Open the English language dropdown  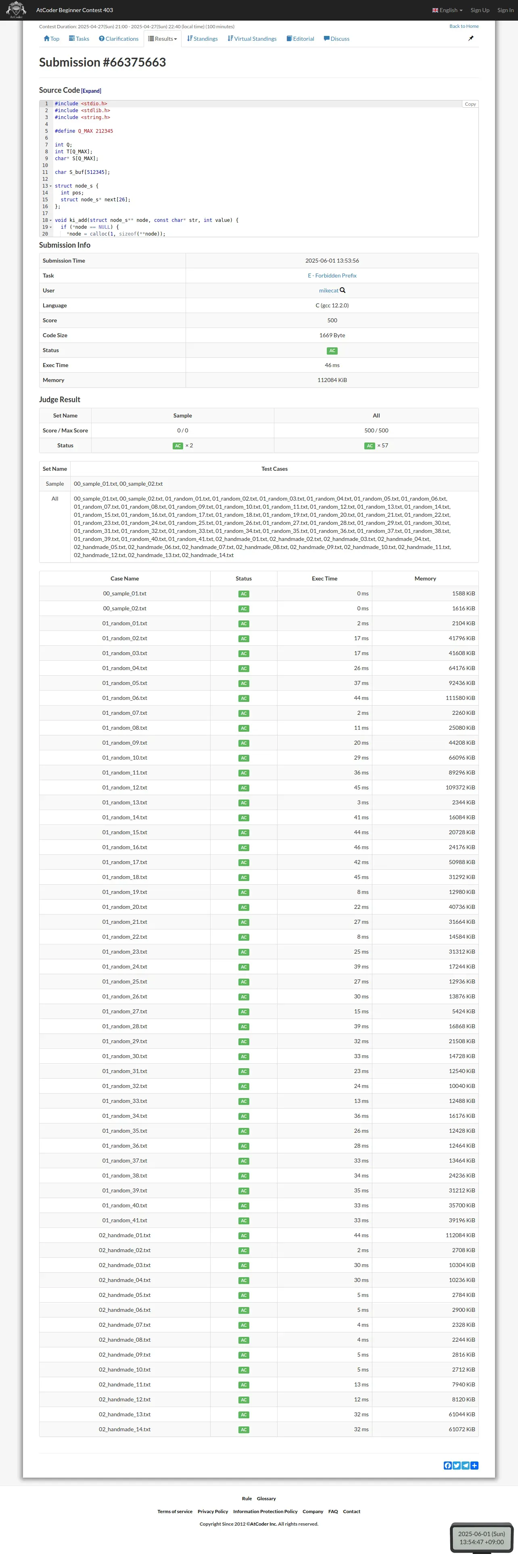[x=447, y=10]
